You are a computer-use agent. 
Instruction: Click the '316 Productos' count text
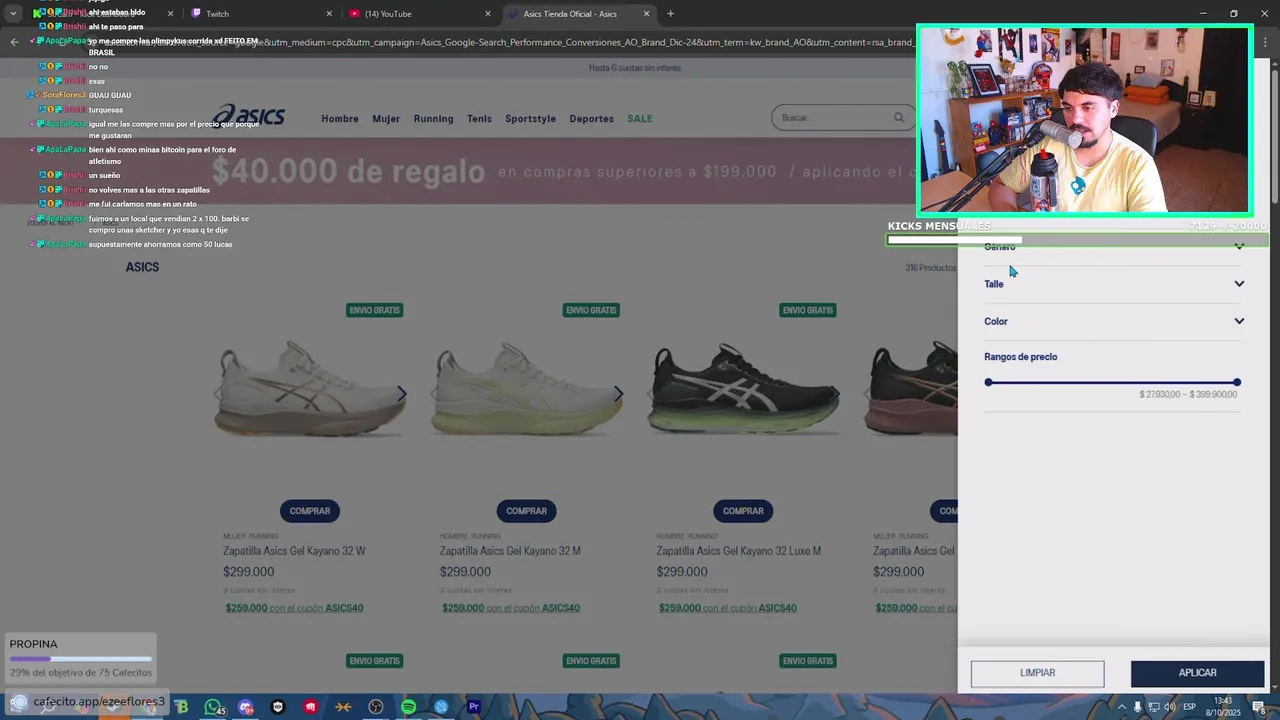click(930, 268)
